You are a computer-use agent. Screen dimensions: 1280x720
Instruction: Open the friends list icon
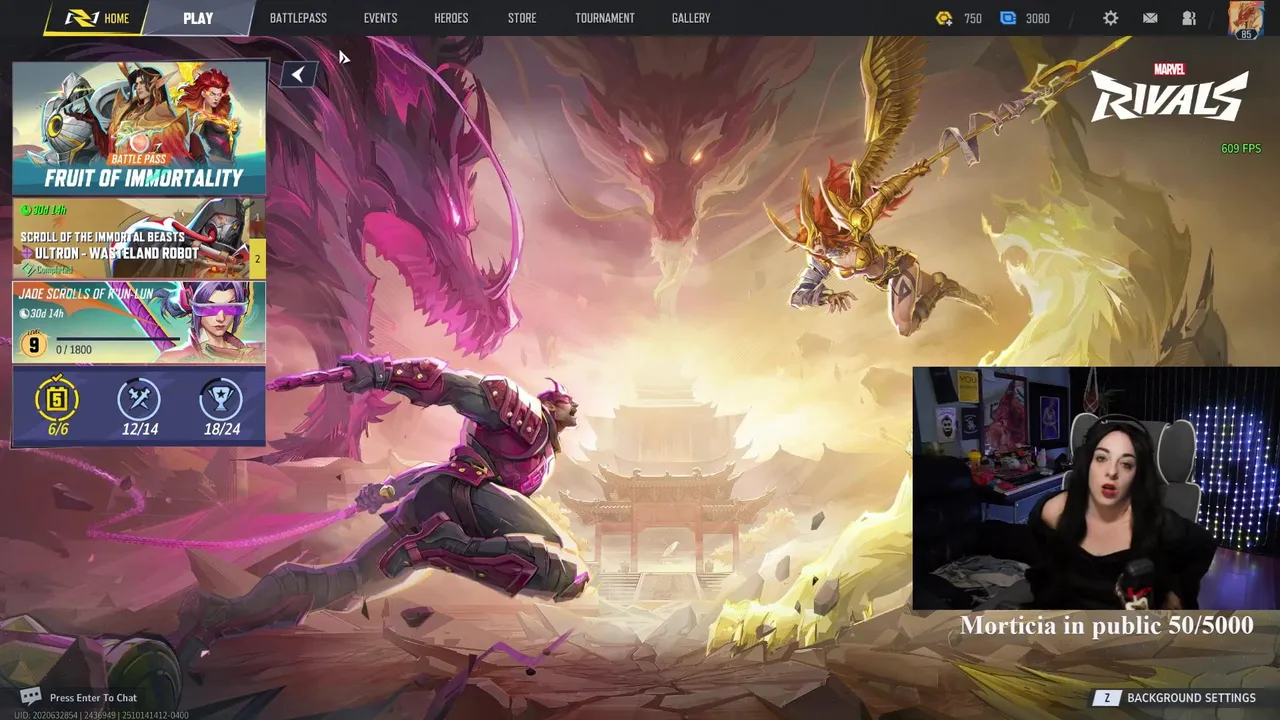tap(1189, 18)
